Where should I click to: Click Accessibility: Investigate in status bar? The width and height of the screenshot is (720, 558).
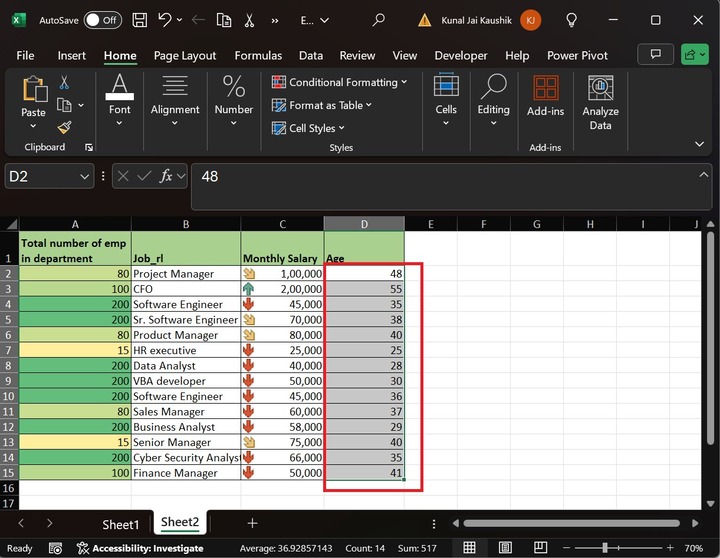coord(139,548)
